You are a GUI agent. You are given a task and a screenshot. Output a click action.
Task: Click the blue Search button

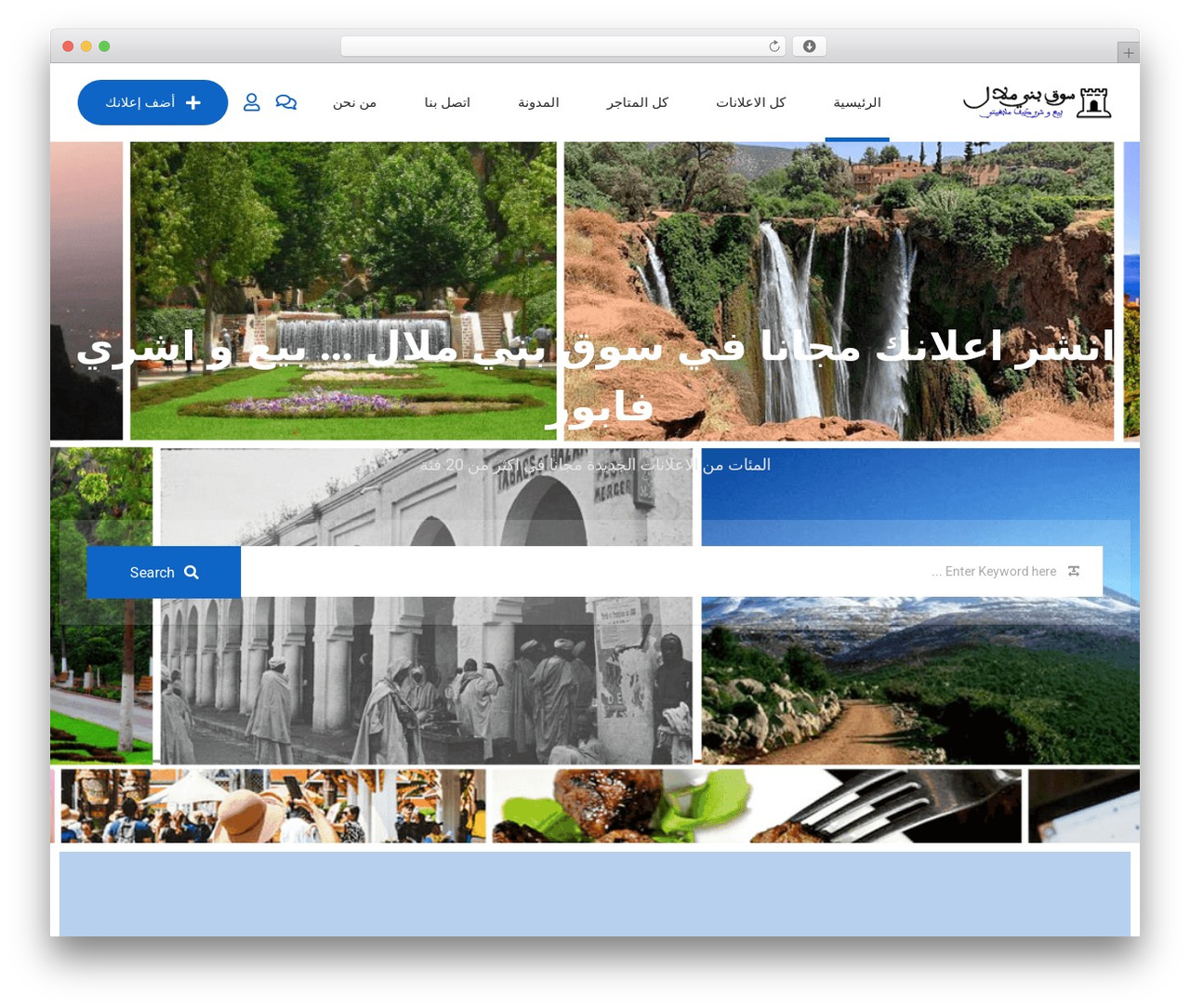[164, 572]
